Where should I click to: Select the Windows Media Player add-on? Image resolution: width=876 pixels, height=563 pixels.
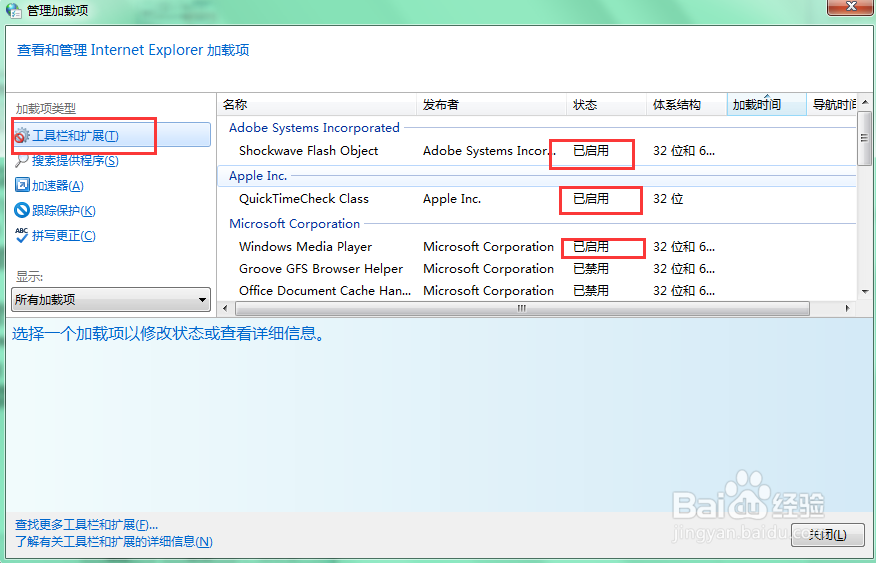tap(536, 247)
